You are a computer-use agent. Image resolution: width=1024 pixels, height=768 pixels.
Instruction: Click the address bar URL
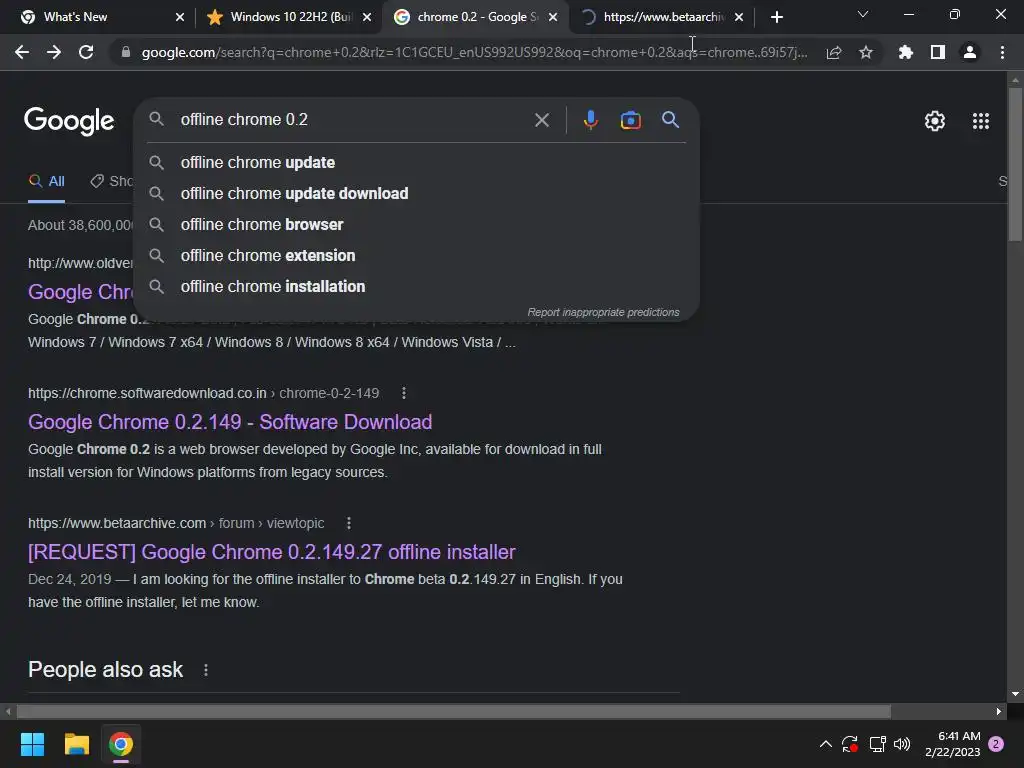[x=474, y=52]
